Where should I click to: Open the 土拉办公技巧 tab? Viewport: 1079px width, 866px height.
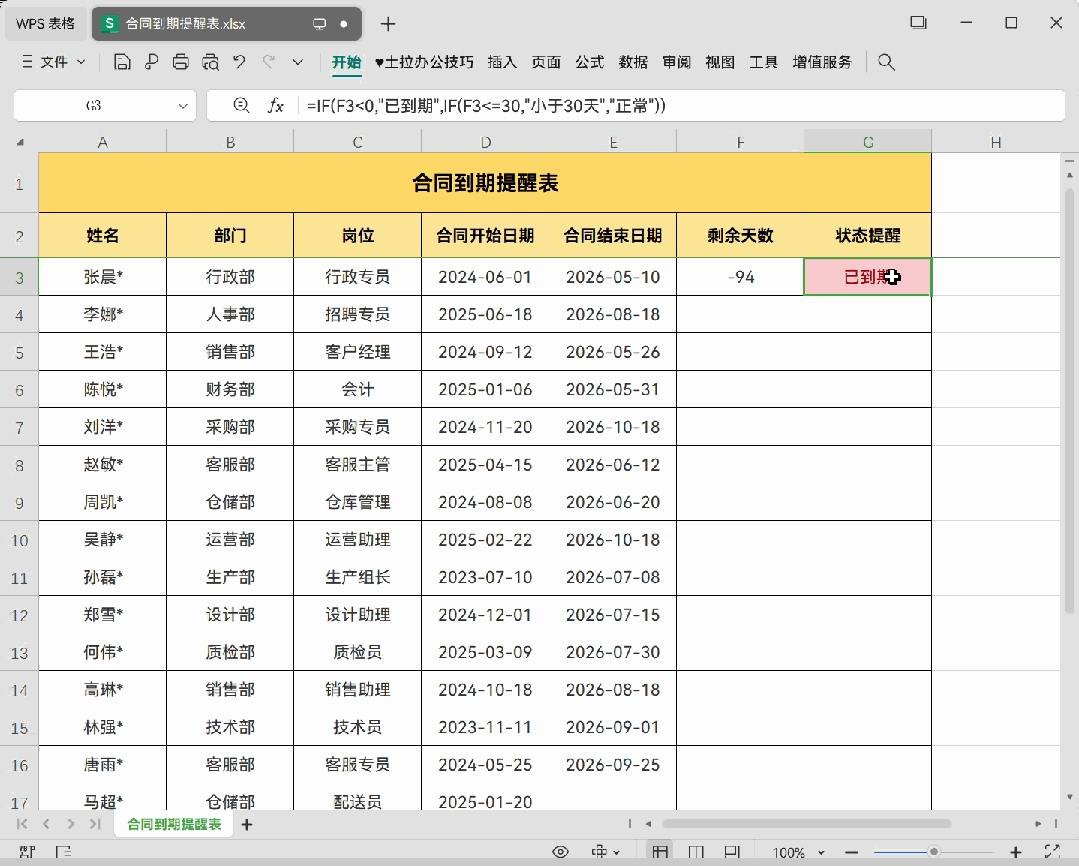click(x=424, y=62)
